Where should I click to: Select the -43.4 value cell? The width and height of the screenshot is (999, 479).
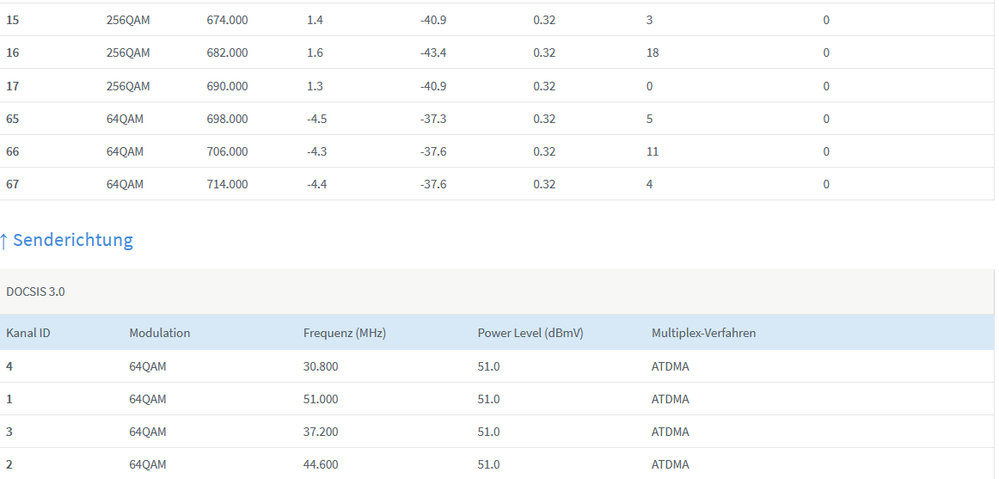[x=433, y=53]
